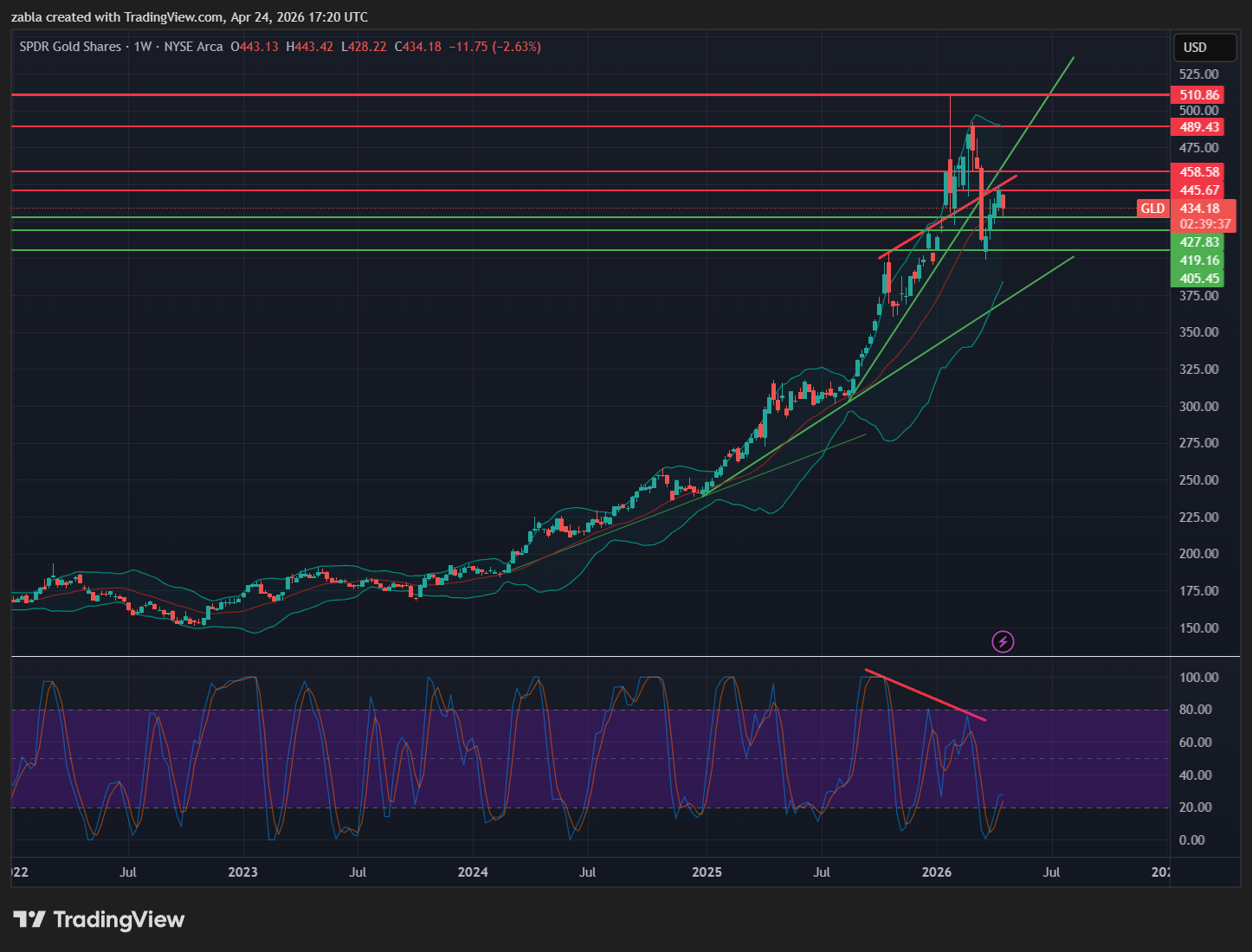Click the 445.67 red price label
This screenshot has width=1252, height=952.
[x=1199, y=190]
